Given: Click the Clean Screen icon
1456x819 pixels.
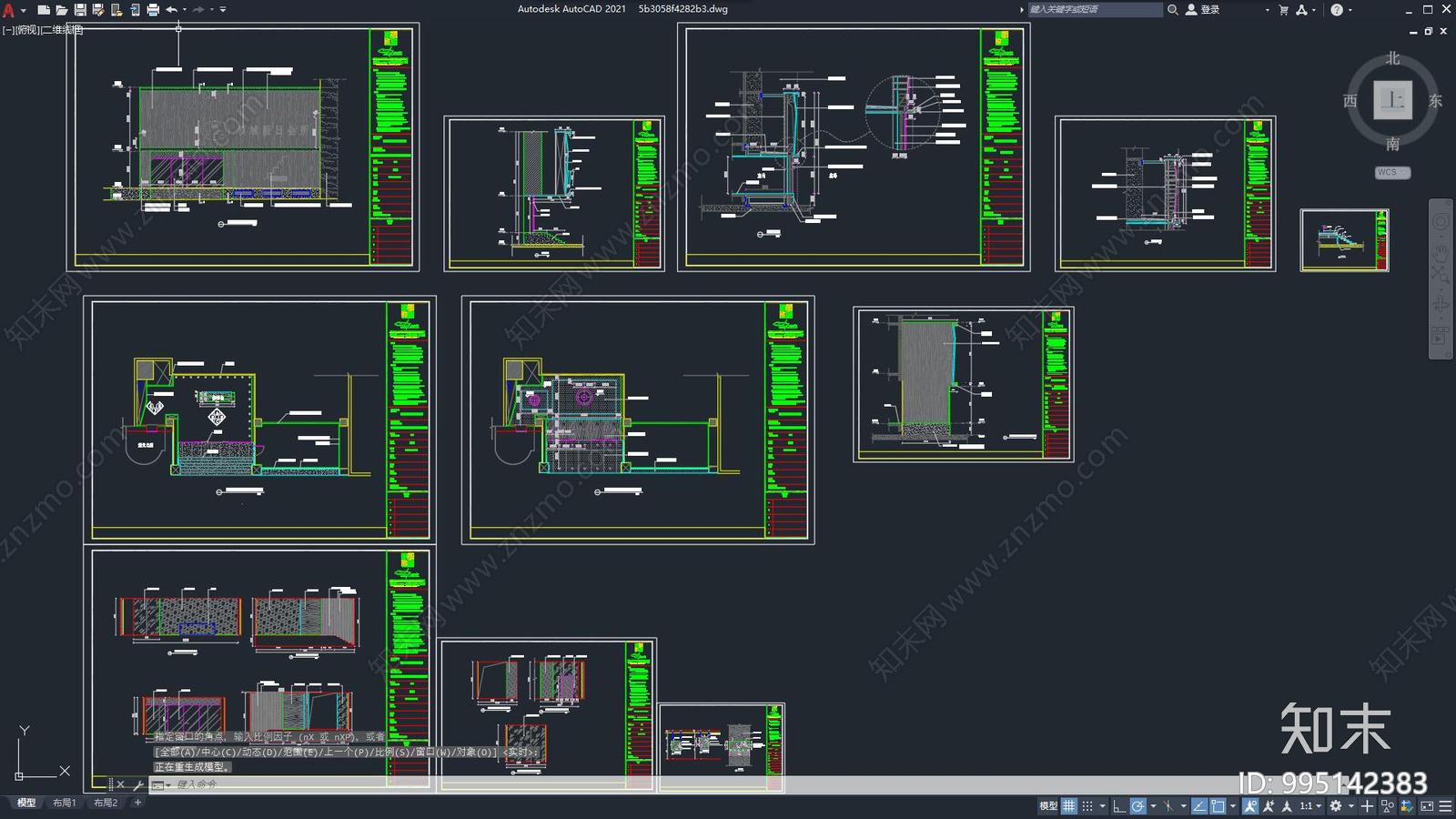Looking at the screenshot, I should [x=1427, y=806].
